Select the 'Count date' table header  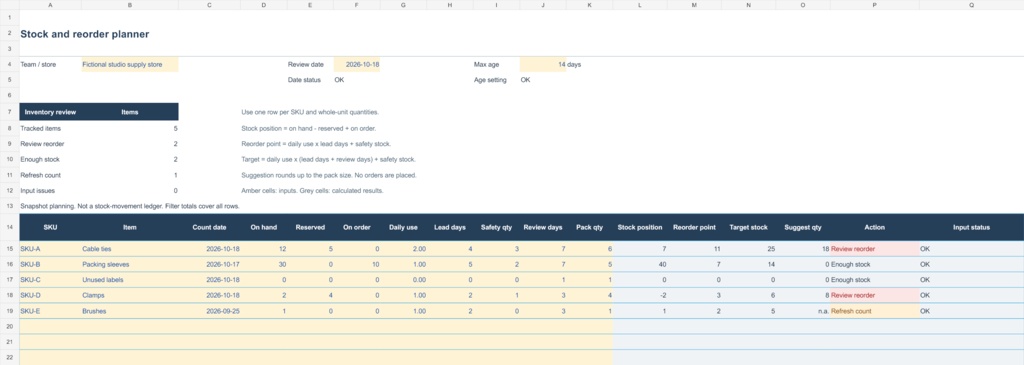tap(209, 227)
